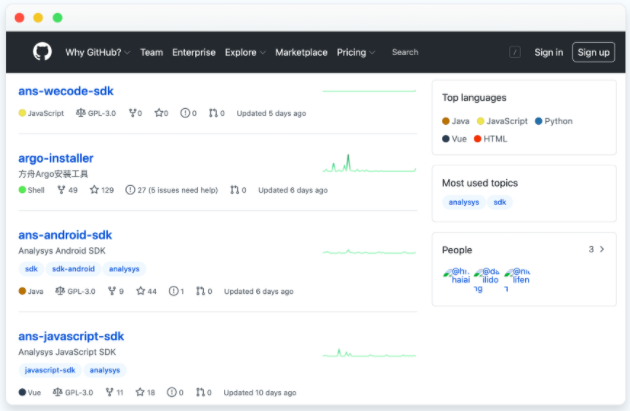
Task: Go to Enterprise in the navbar
Action: click(194, 52)
